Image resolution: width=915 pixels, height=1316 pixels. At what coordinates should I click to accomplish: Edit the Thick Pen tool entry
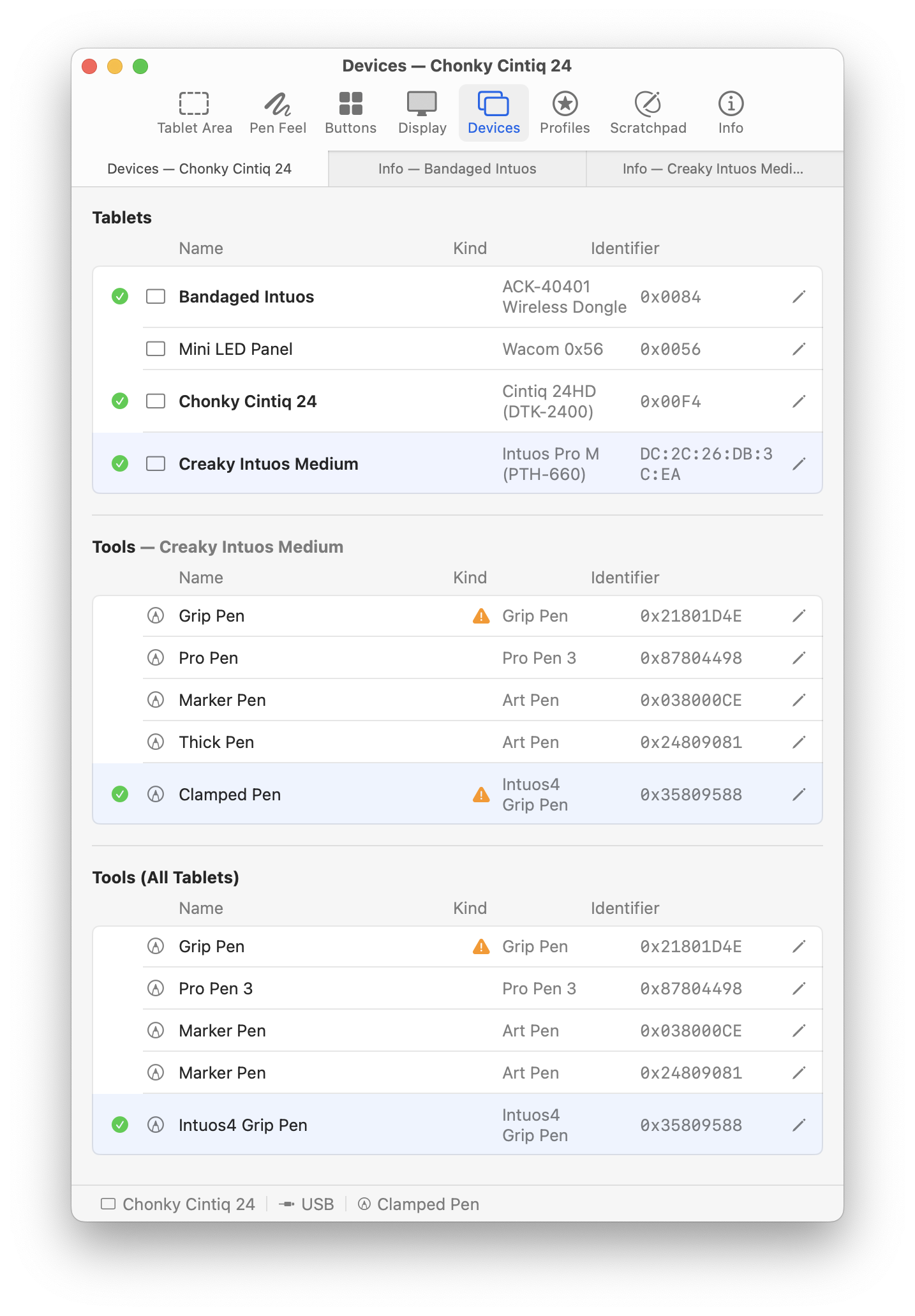pos(799,742)
